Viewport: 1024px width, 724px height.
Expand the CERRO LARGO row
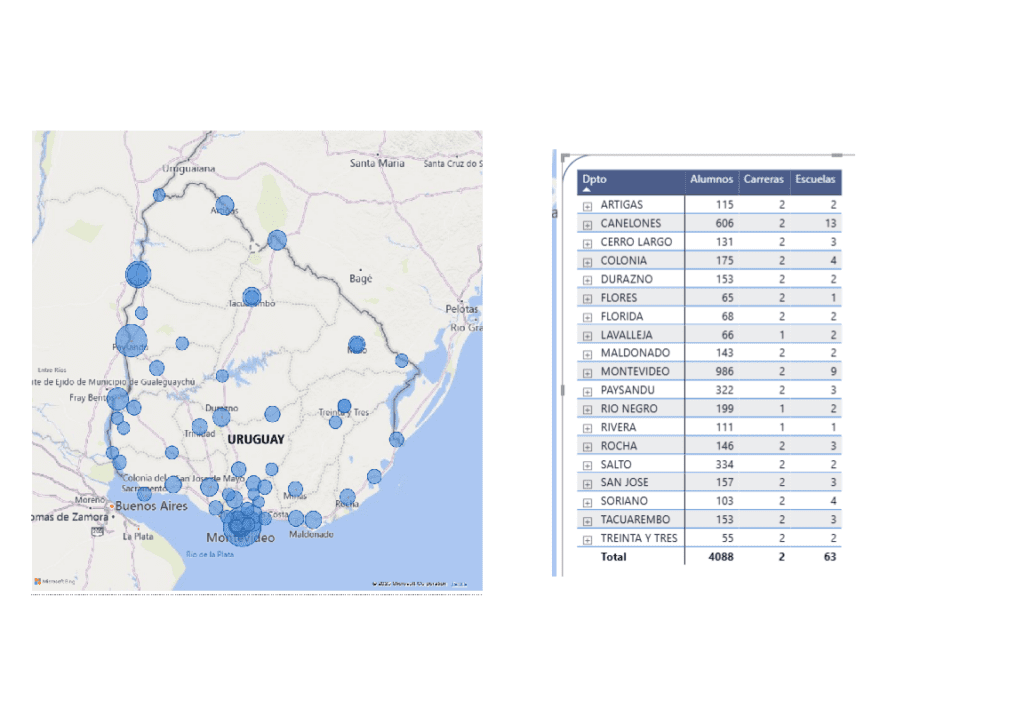(587, 243)
